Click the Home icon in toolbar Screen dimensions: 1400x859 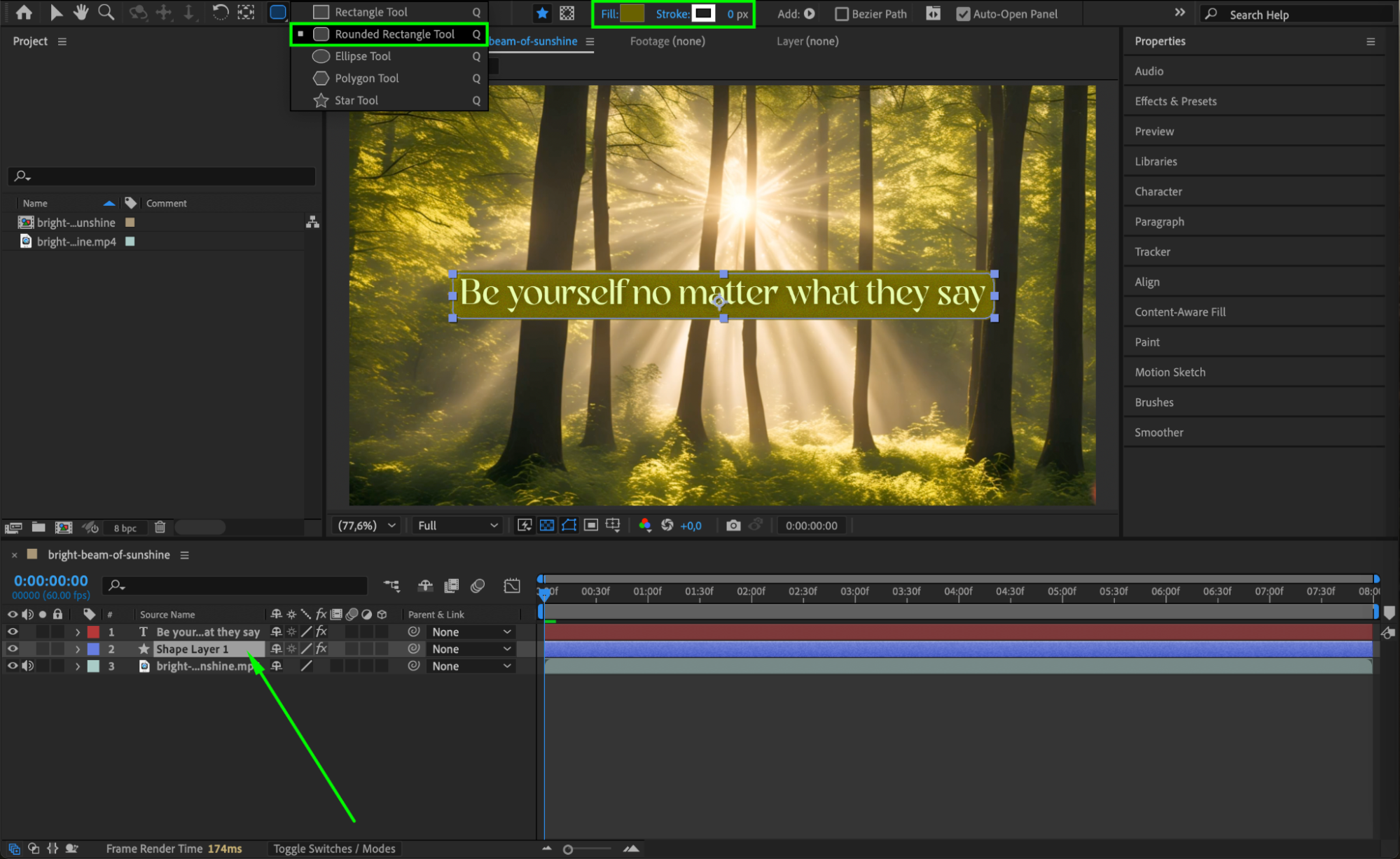(24, 12)
